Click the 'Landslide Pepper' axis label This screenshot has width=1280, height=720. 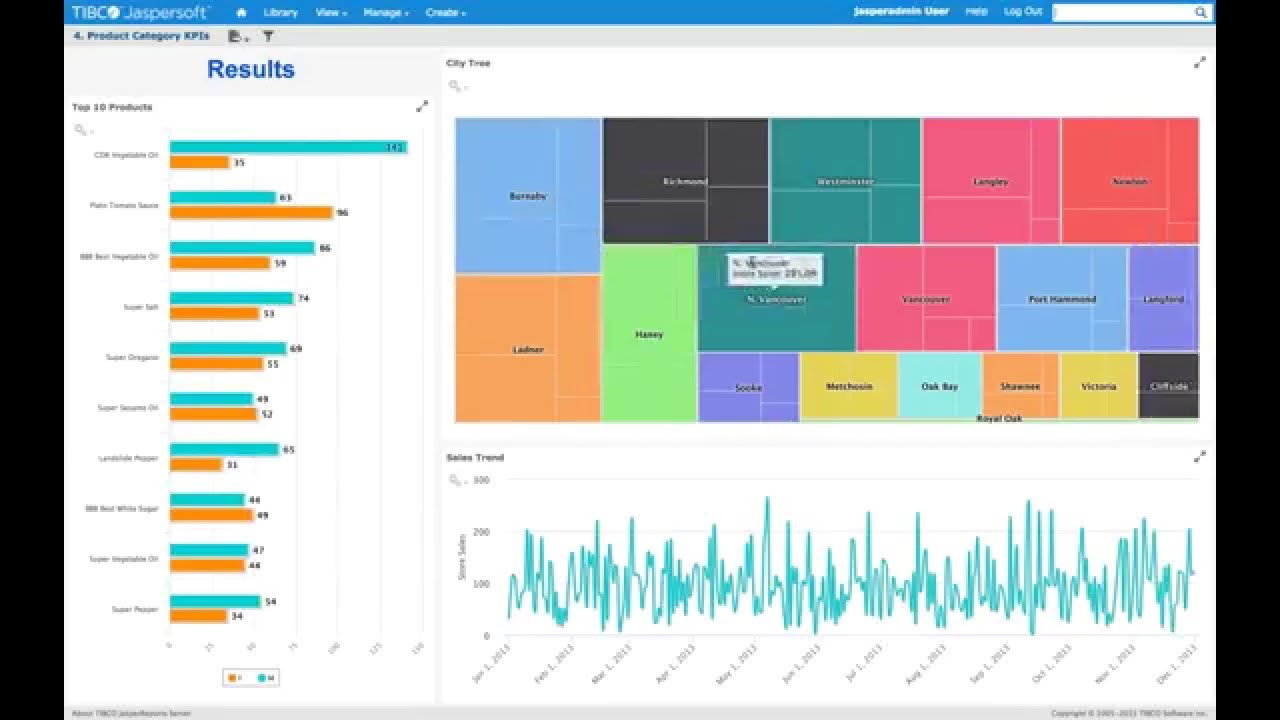[x=128, y=458]
